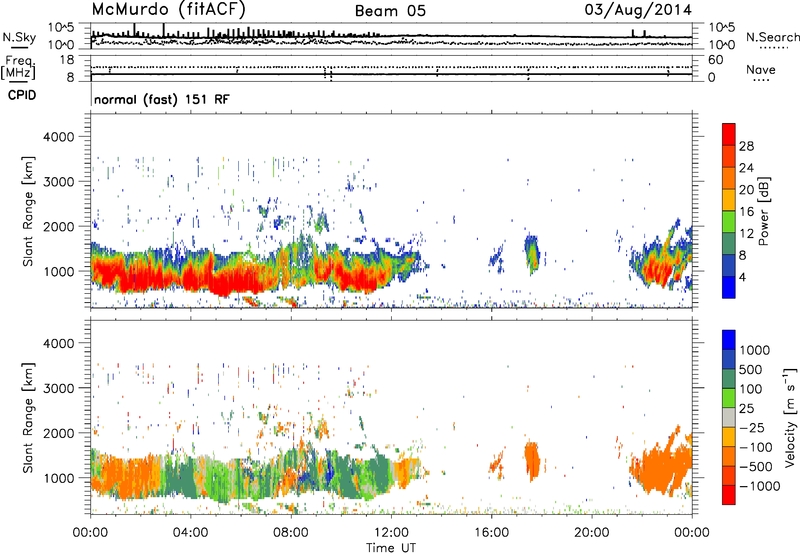Click the Slant Range label of power panel
The height and width of the screenshot is (554, 800).
point(27,211)
